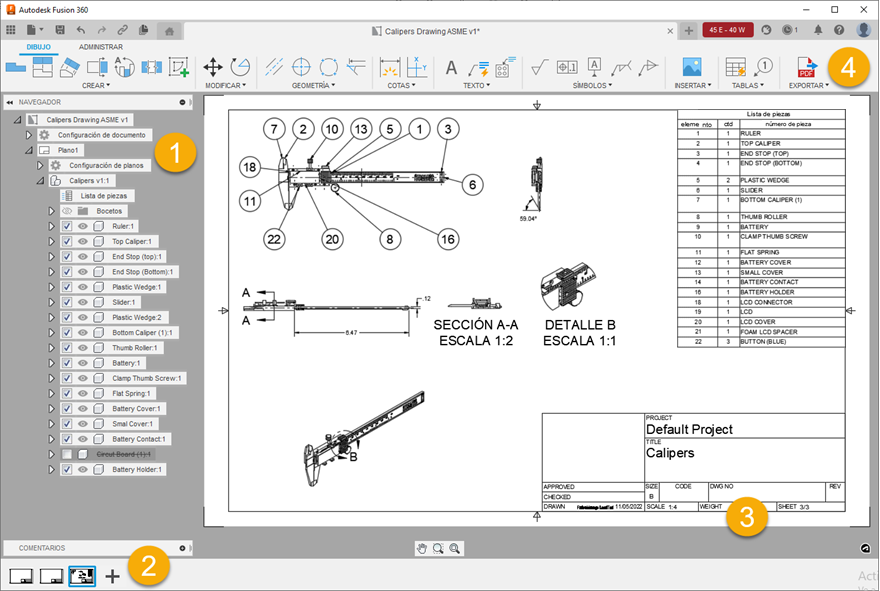
Task: Select the Feature Control Frame tool
Action: click(x=567, y=67)
